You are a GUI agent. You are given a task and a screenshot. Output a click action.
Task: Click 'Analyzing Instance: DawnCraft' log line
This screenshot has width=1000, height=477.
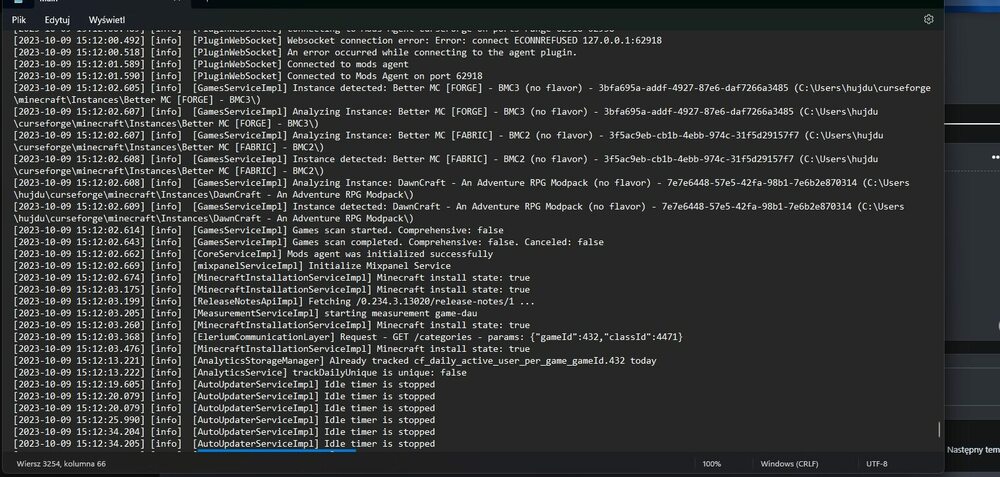[x=462, y=188]
